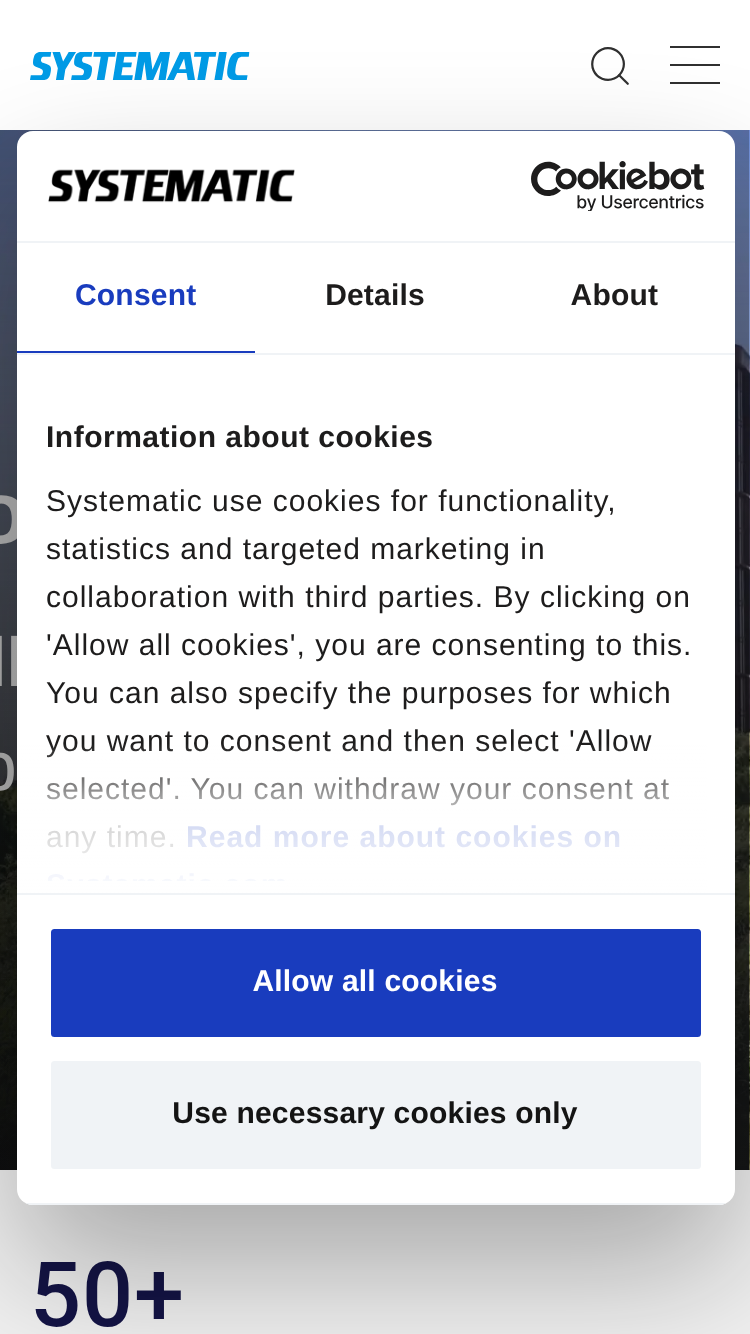Click the Information about cookies heading

coord(239,437)
